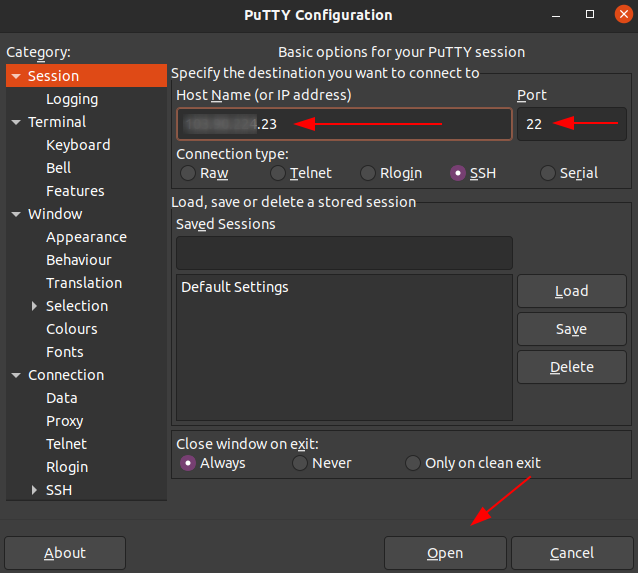Open Fonts settings

point(65,352)
